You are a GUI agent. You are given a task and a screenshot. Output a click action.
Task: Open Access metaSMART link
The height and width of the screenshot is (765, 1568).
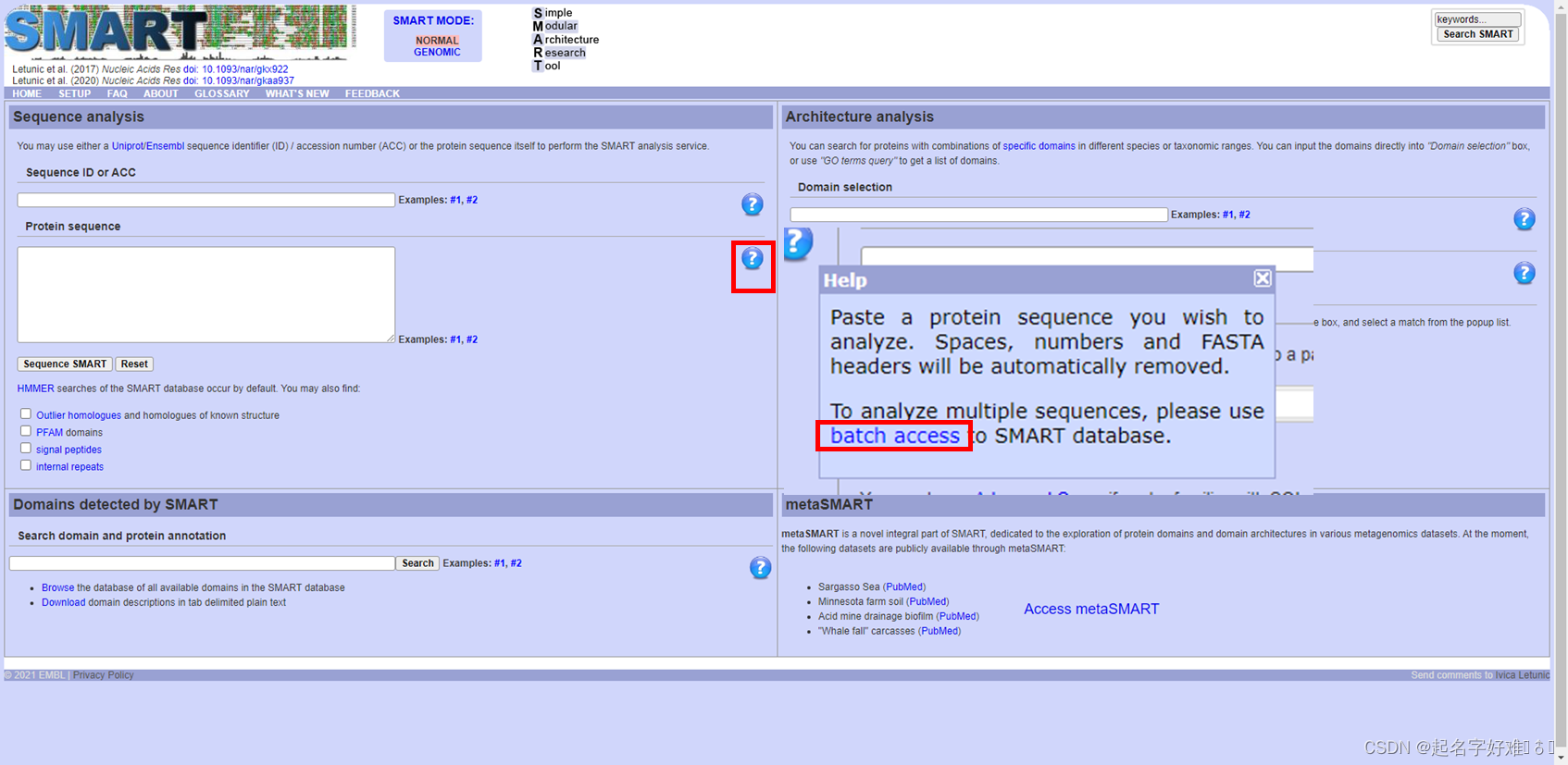pos(1091,609)
